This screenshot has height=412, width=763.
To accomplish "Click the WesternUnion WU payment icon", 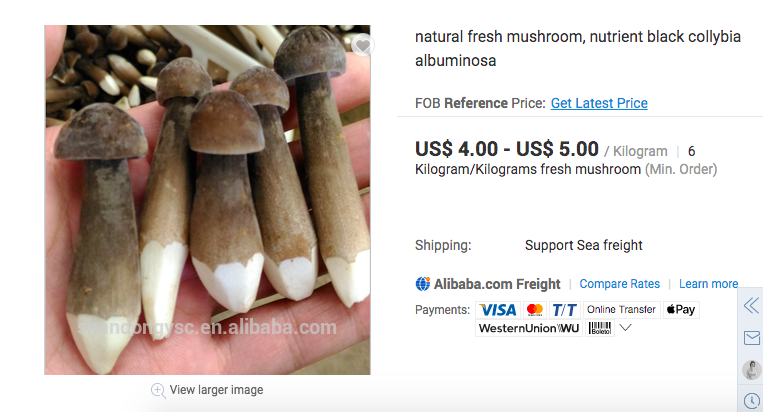I will [528, 328].
